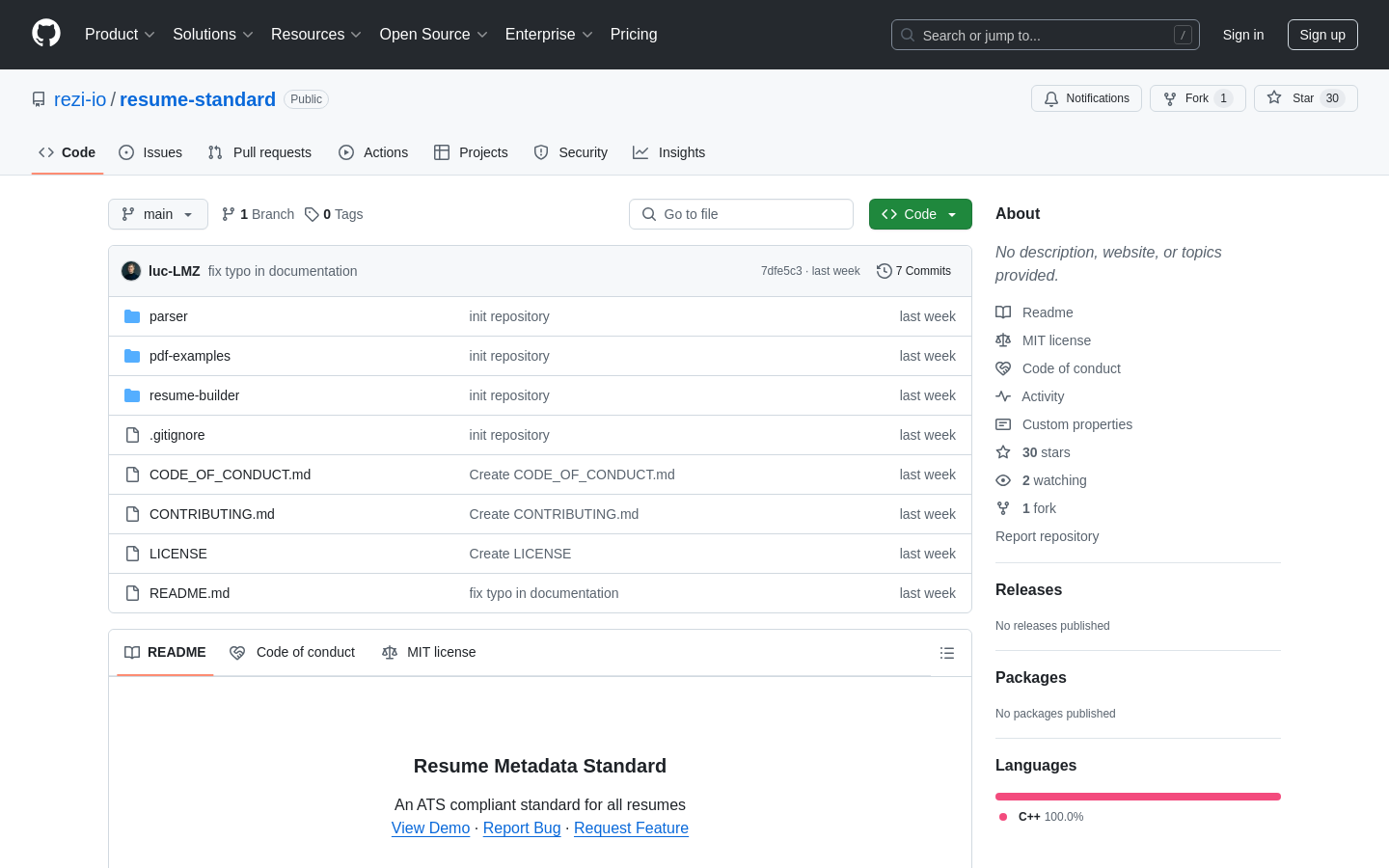Open the green Code dropdown button
The height and width of the screenshot is (868, 1389).
tap(920, 214)
